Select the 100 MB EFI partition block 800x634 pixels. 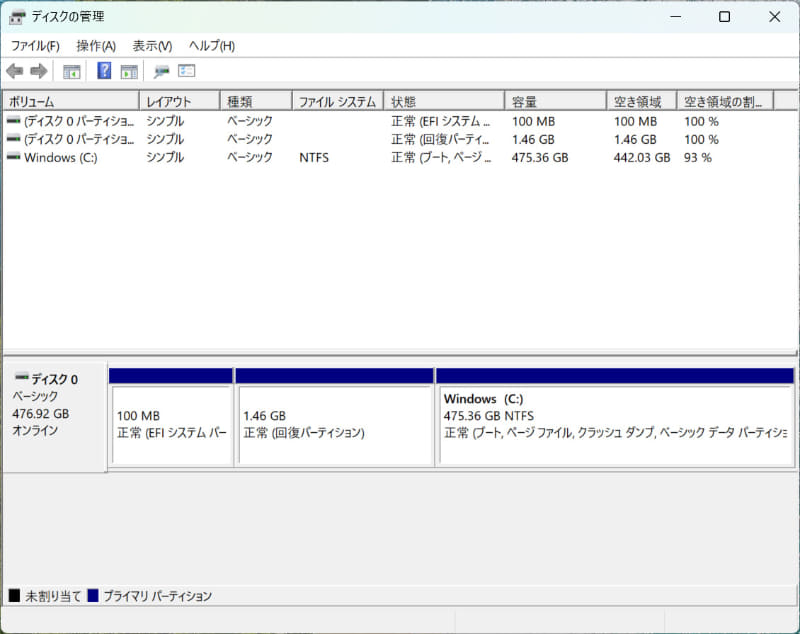pyautogui.click(x=171, y=417)
